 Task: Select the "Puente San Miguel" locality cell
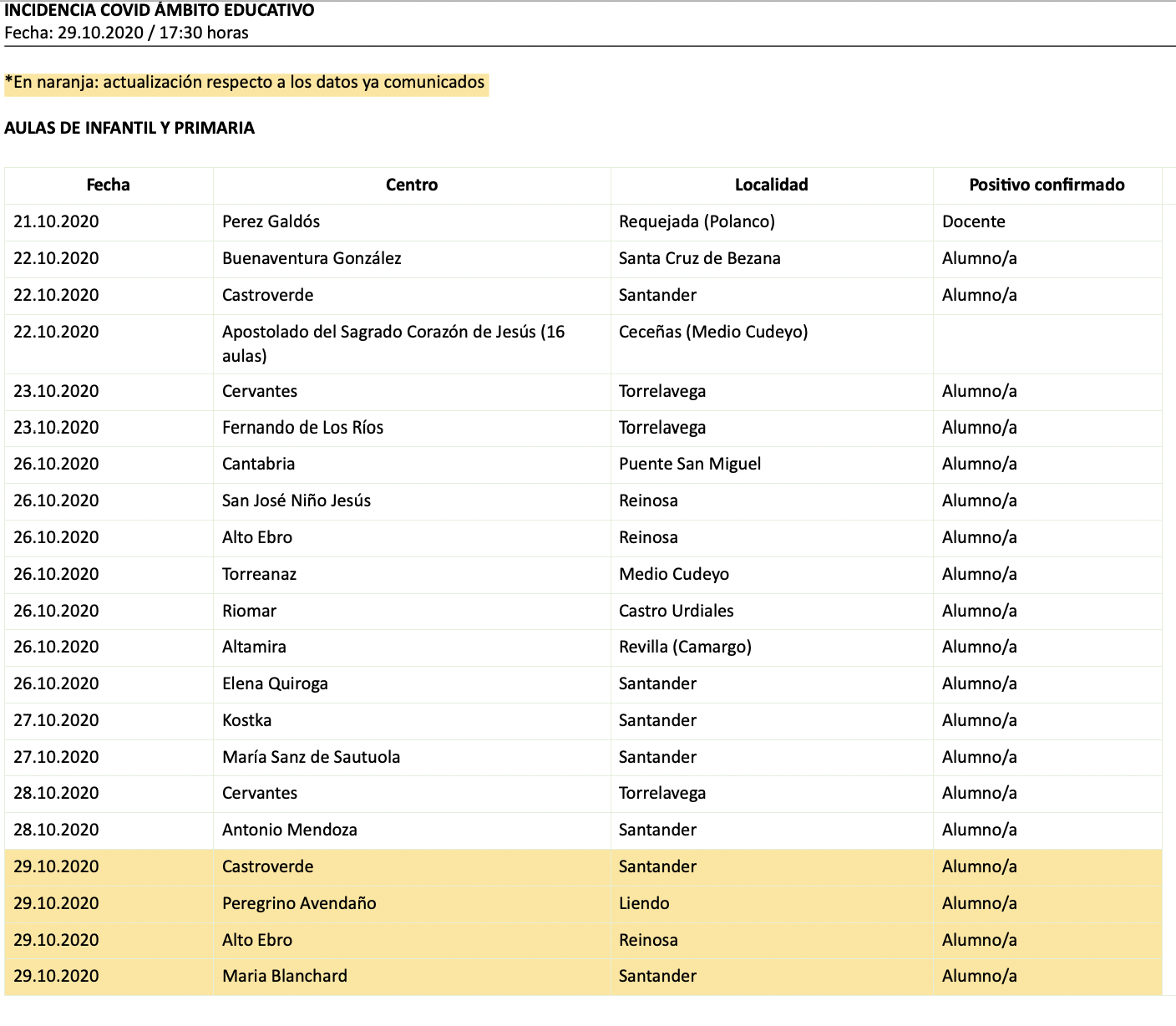689,464
